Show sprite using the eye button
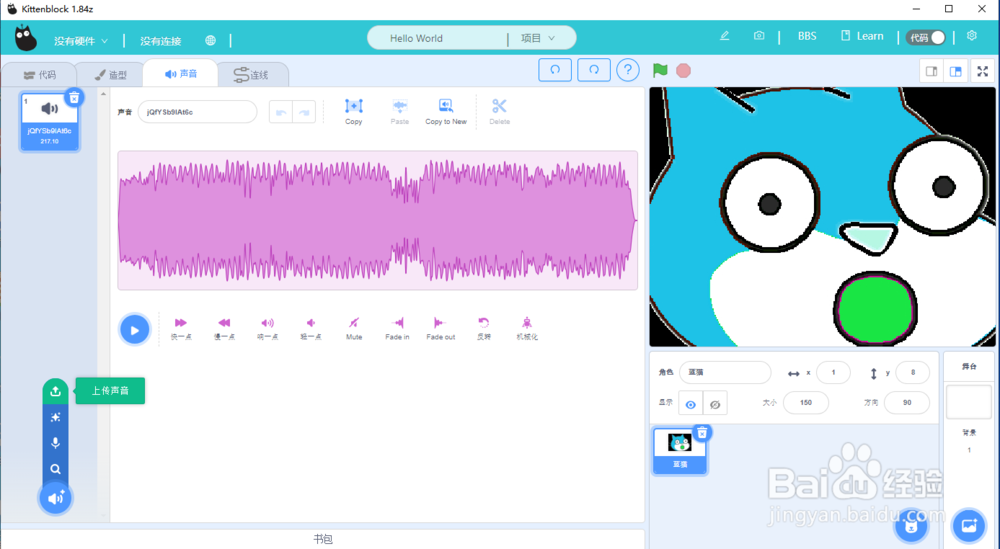The height and width of the screenshot is (549, 1000). pyautogui.click(x=691, y=404)
